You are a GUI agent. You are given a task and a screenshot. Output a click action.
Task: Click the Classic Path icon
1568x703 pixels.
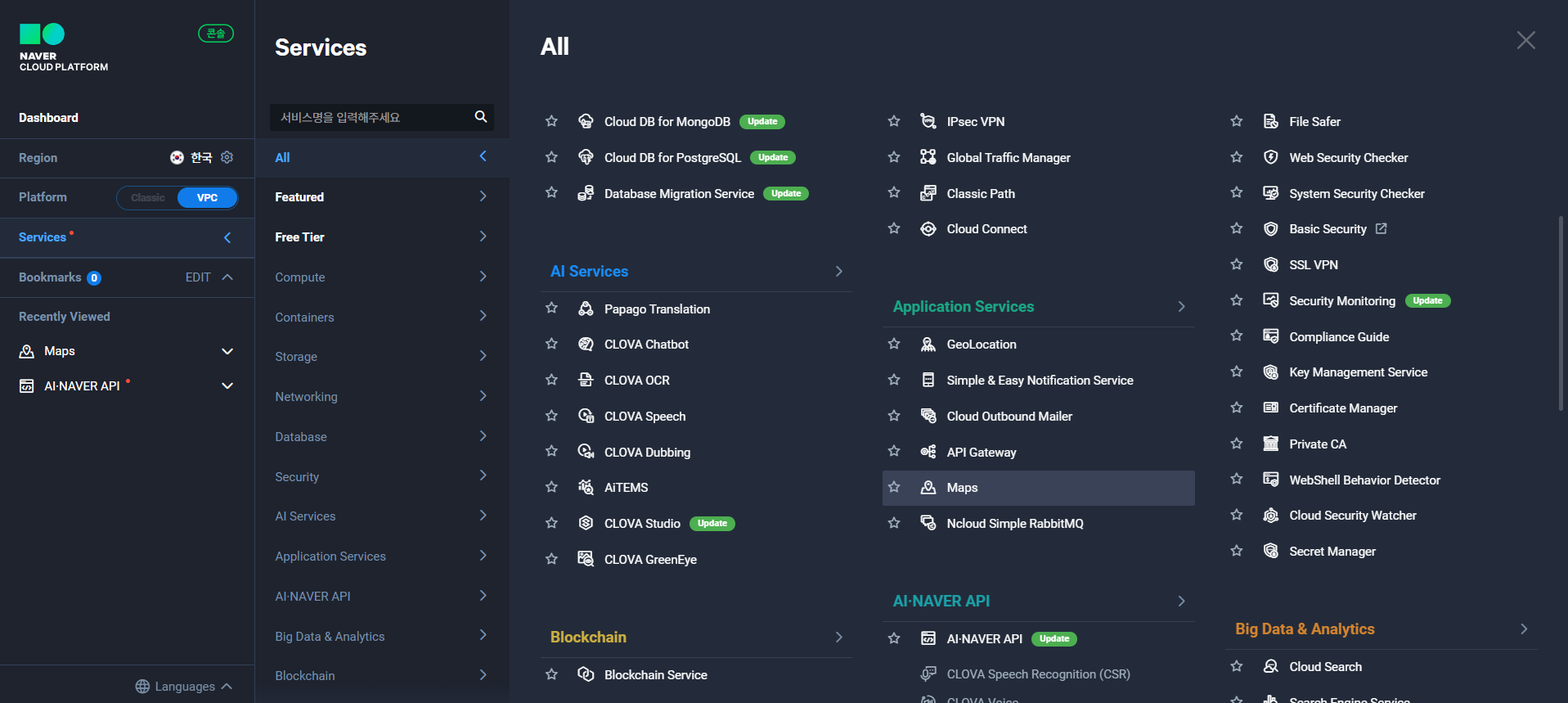point(928,193)
